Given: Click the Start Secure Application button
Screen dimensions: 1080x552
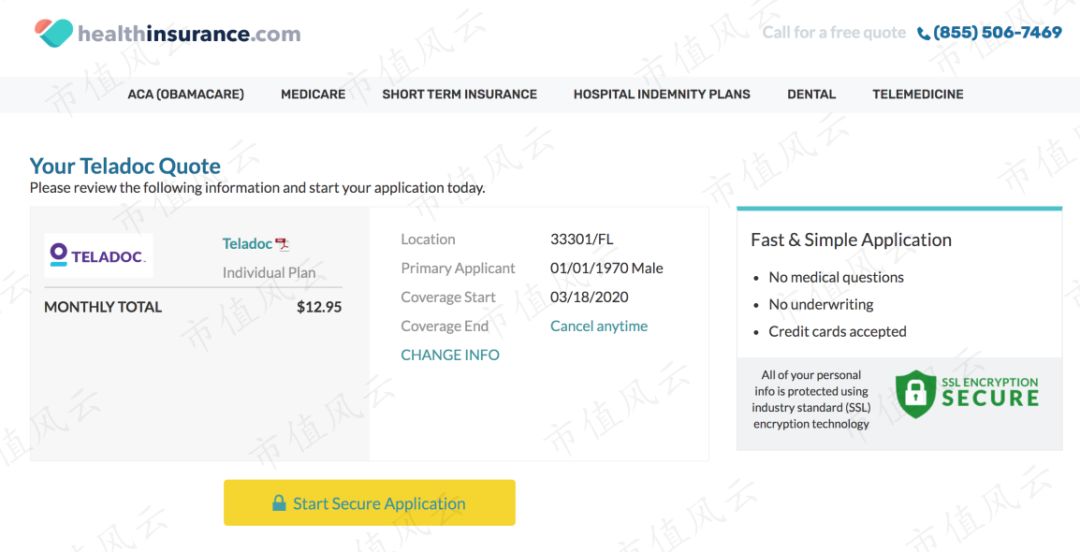Looking at the screenshot, I should [369, 502].
